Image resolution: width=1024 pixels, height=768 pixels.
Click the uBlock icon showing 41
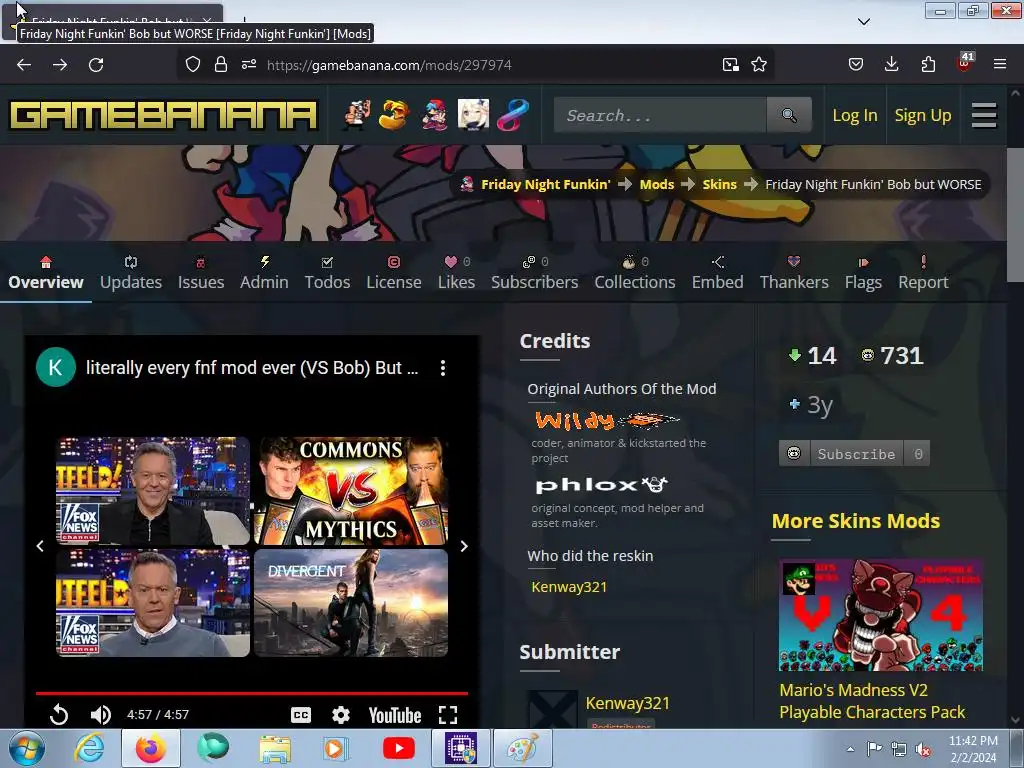[965, 63]
